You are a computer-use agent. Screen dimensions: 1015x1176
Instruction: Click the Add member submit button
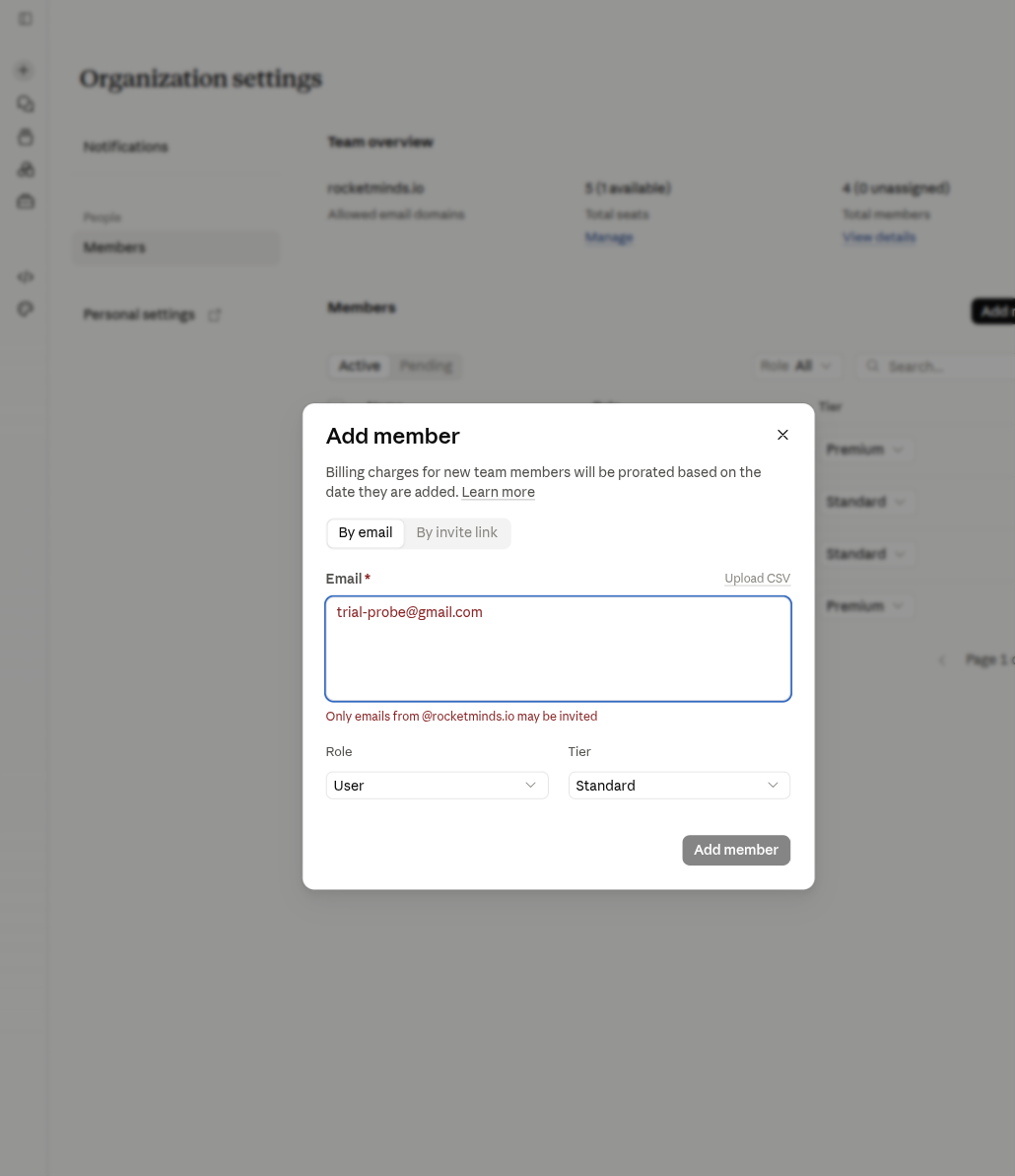pyautogui.click(x=736, y=850)
